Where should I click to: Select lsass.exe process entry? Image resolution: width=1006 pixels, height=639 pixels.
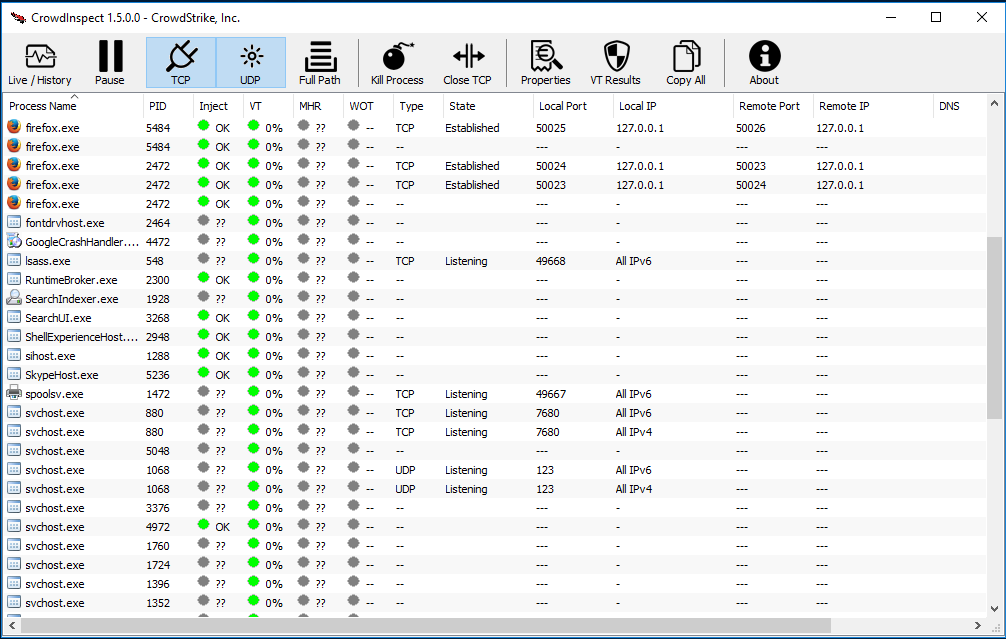click(x=495, y=261)
